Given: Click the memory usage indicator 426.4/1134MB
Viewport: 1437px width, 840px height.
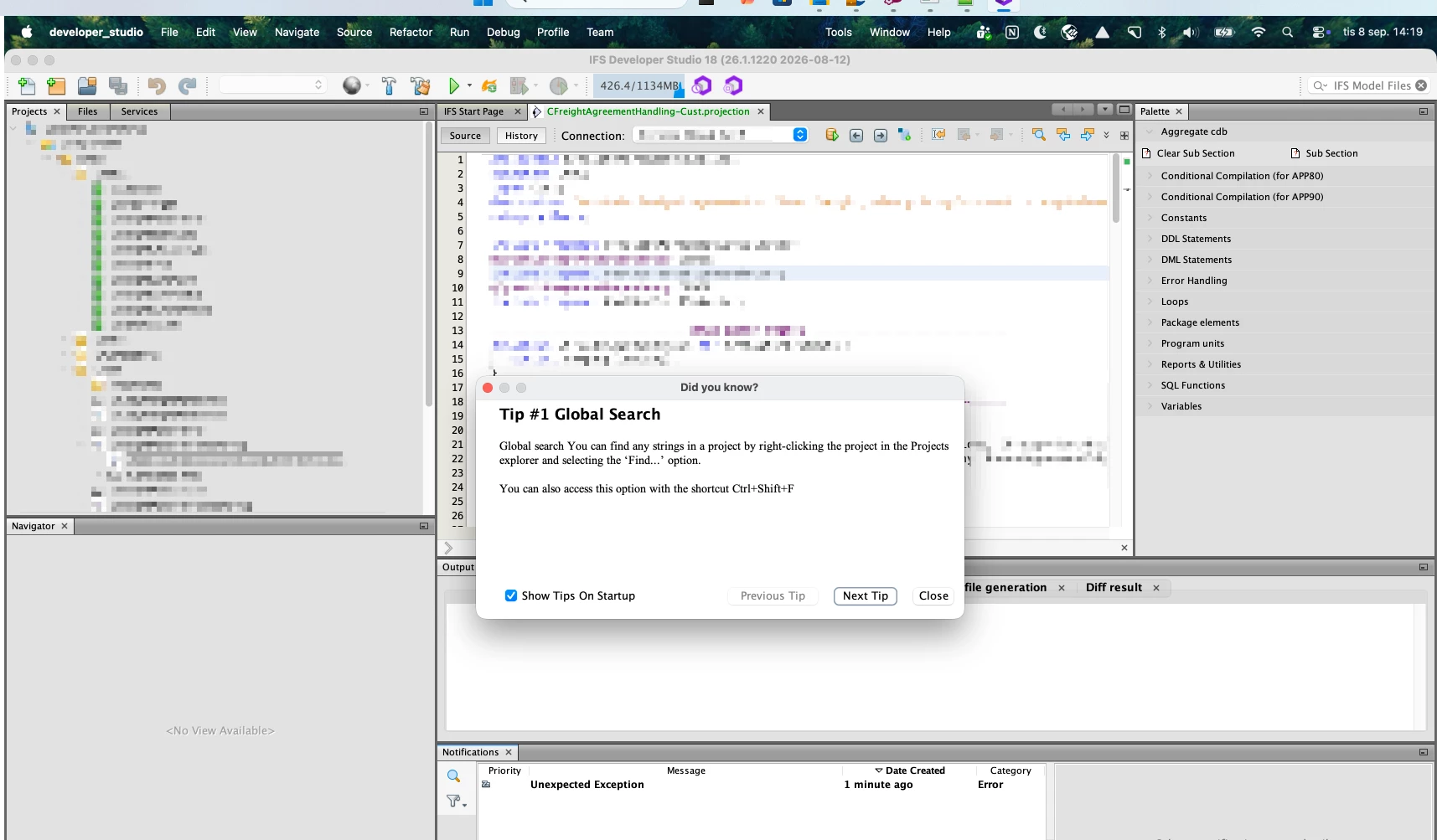Looking at the screenshot, I should tap(639, 85).
